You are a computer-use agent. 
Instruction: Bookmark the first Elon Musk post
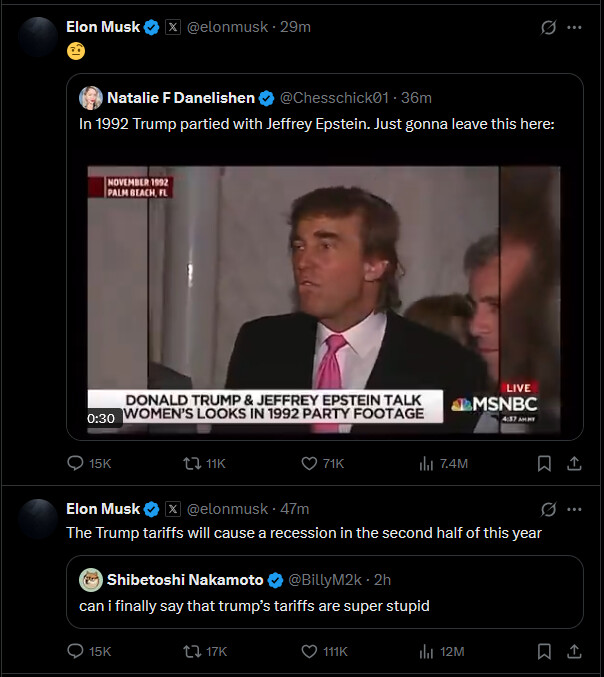544,464
